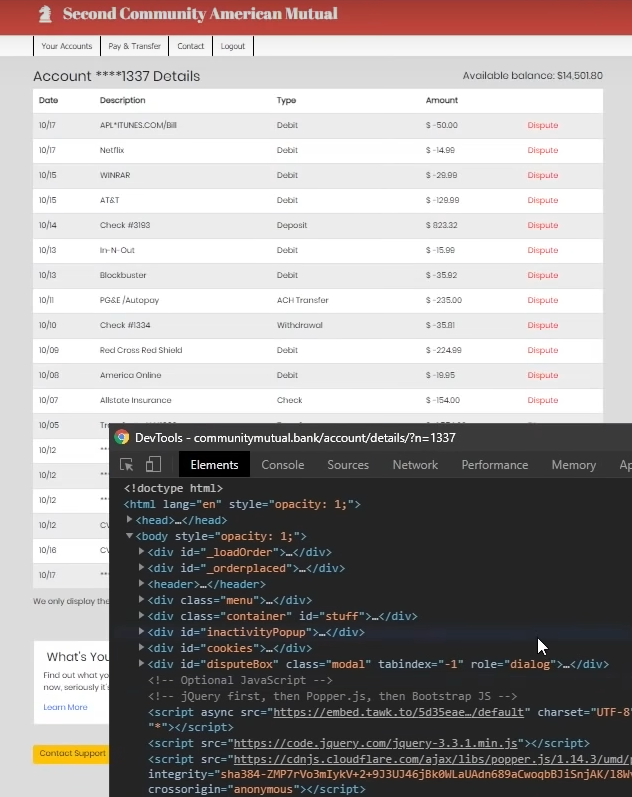Viewport: 632px width, 797px height.
Task: Dispute the AT&T debit charge
Action: point(542,200)
